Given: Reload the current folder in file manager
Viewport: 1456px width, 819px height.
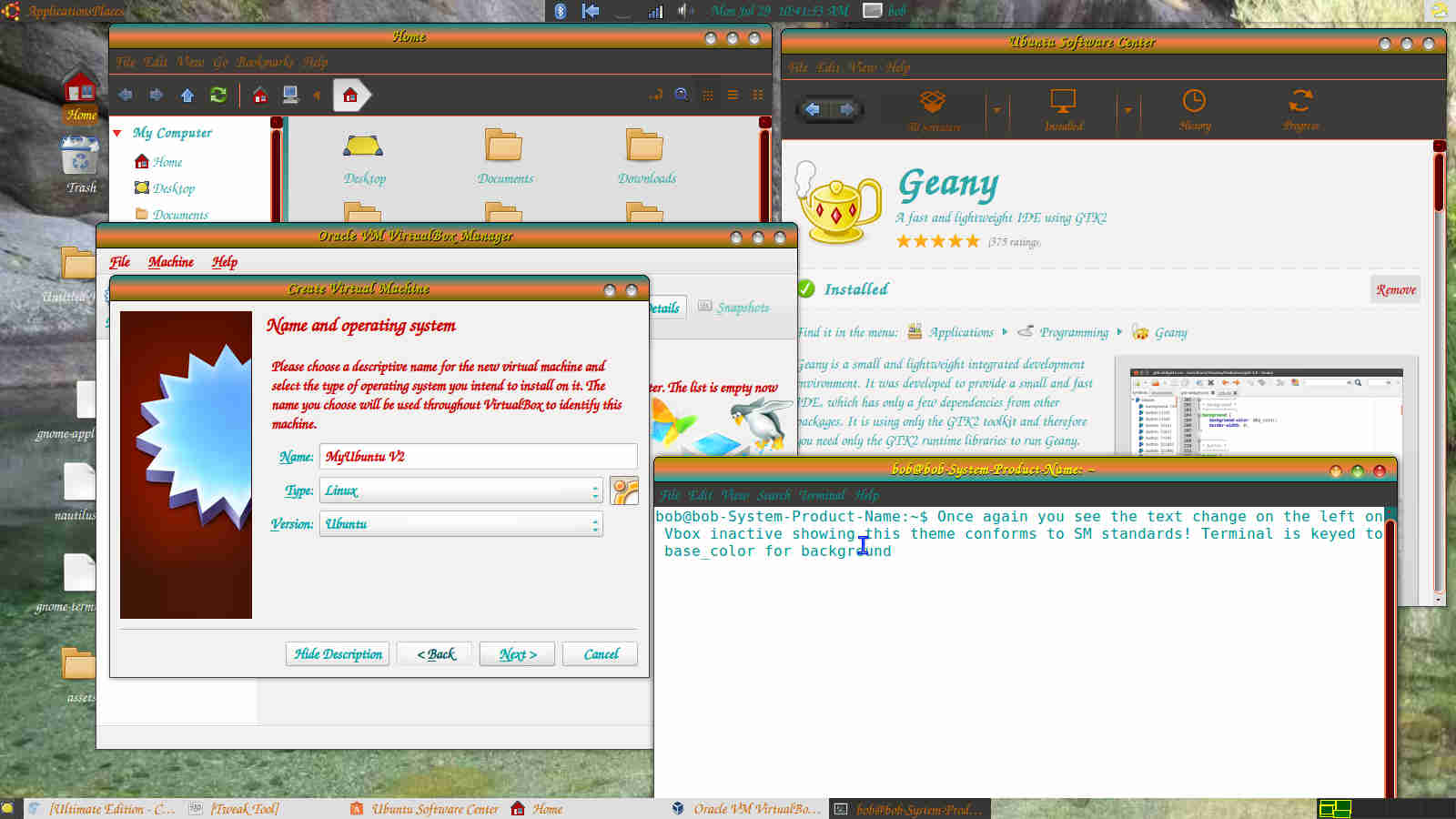Looking at the screenshot, I should tap(218, 95).
